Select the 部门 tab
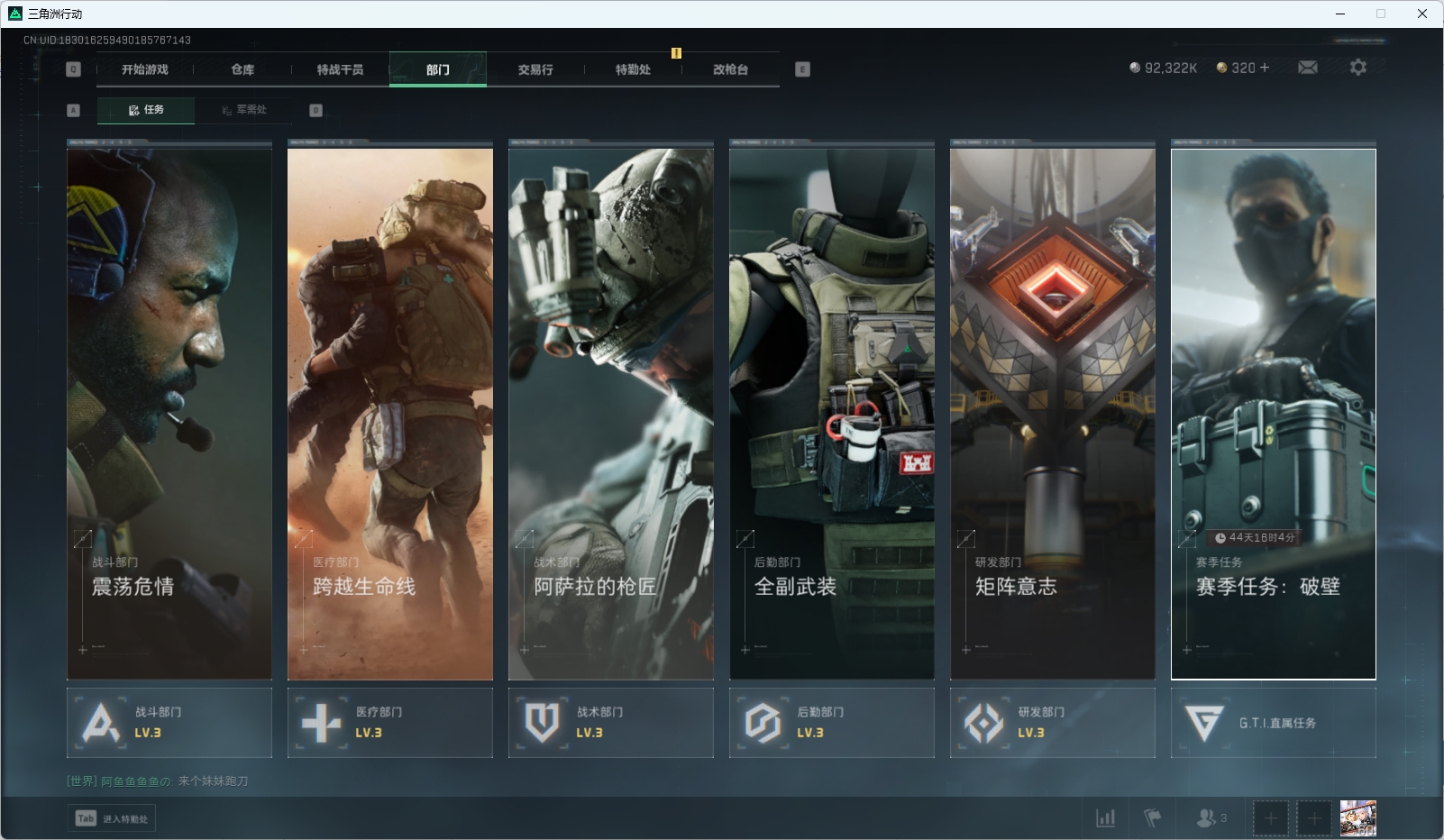This screenshot has height=840, width=1444. pos(438,69)
